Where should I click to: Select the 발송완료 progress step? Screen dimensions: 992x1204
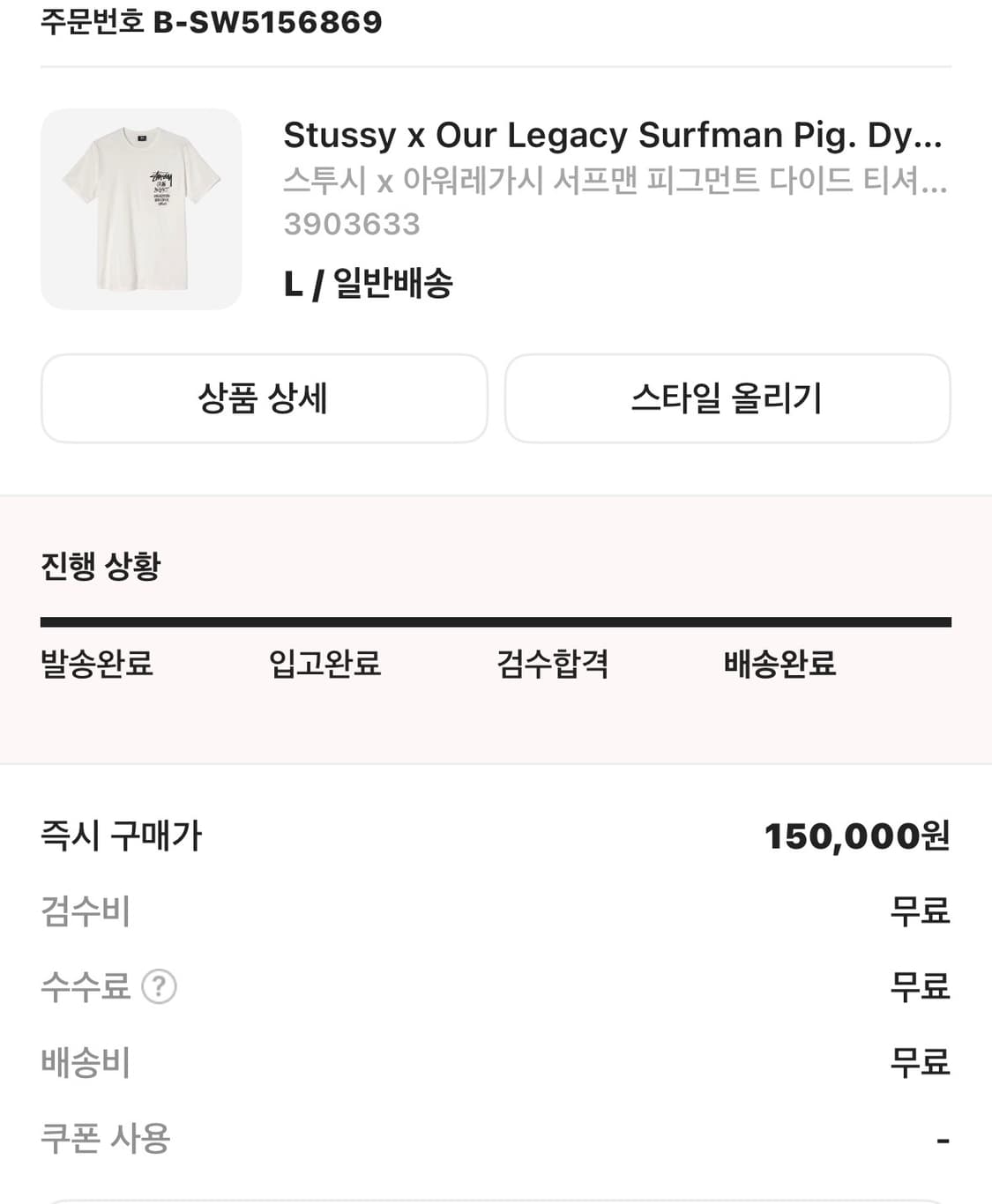[x=97, y=664]
